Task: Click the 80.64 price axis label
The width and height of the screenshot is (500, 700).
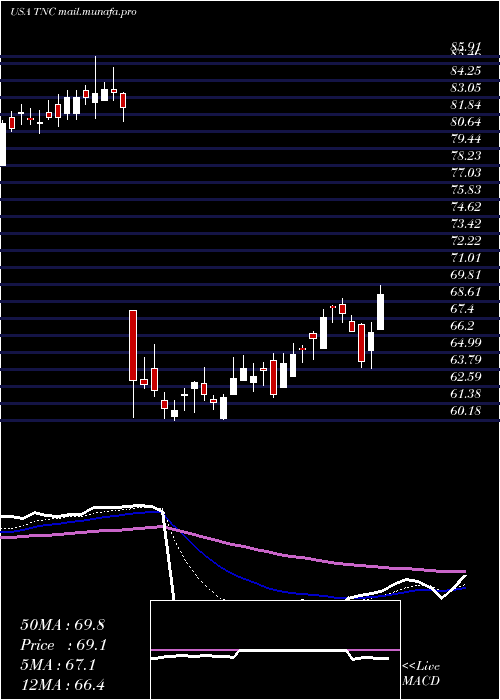Action: [x=466, y=122]
